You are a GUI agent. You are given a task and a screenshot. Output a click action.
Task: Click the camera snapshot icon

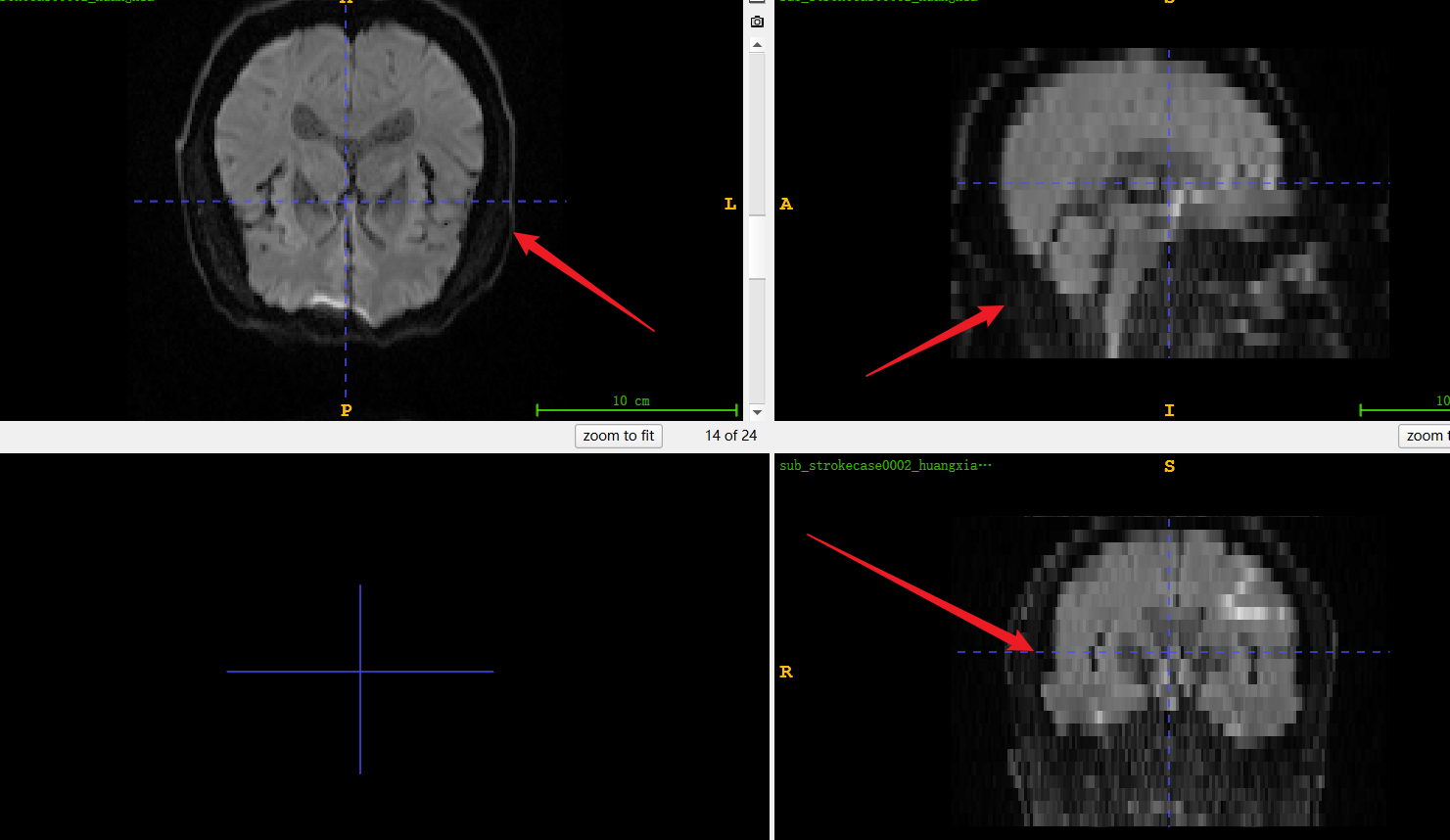click(x=757, y=22)
